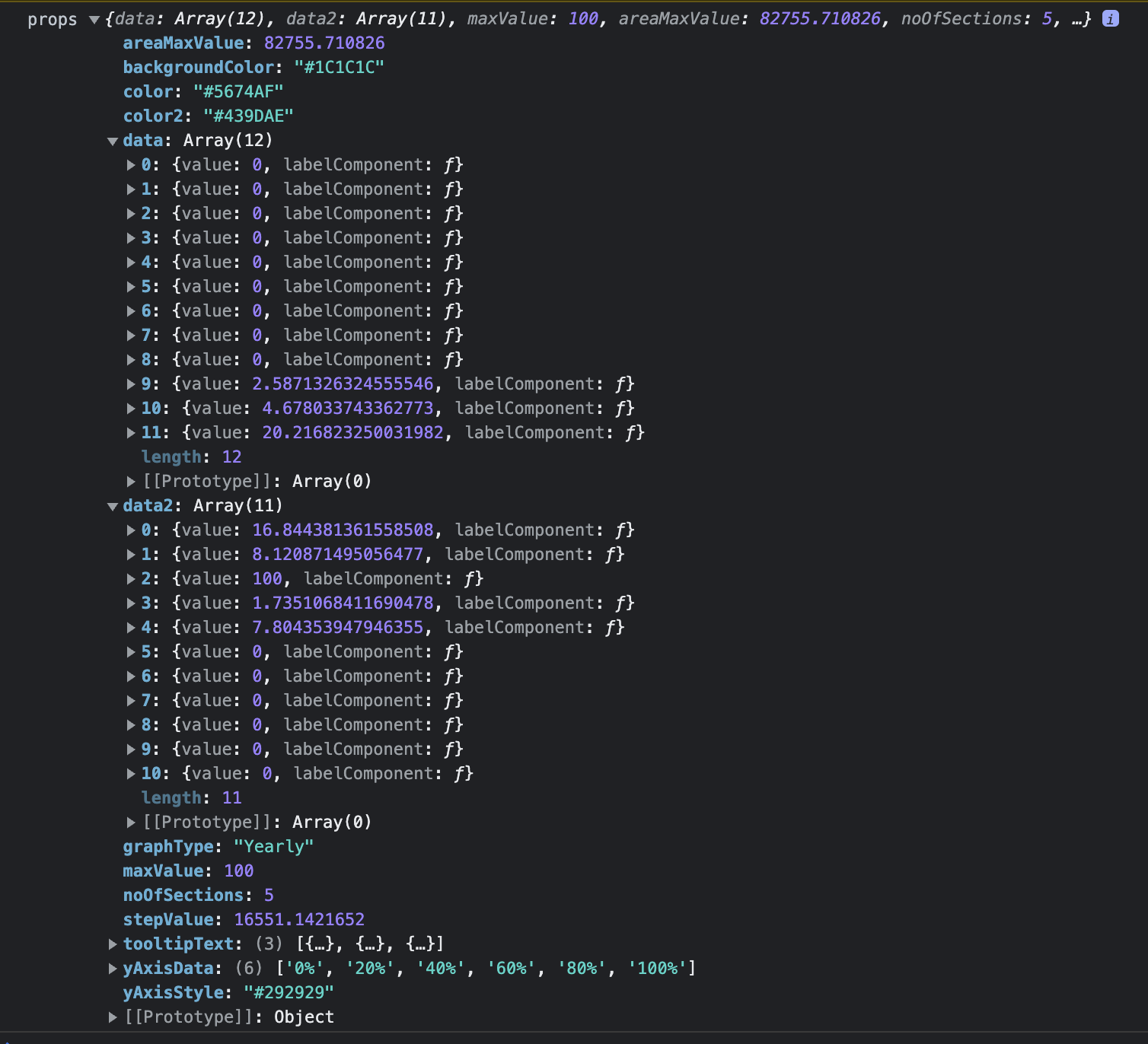Screen dimensions: 1148x1044
Task: Expand the [[Prototype]] under data array
Action: click(131, 481)
